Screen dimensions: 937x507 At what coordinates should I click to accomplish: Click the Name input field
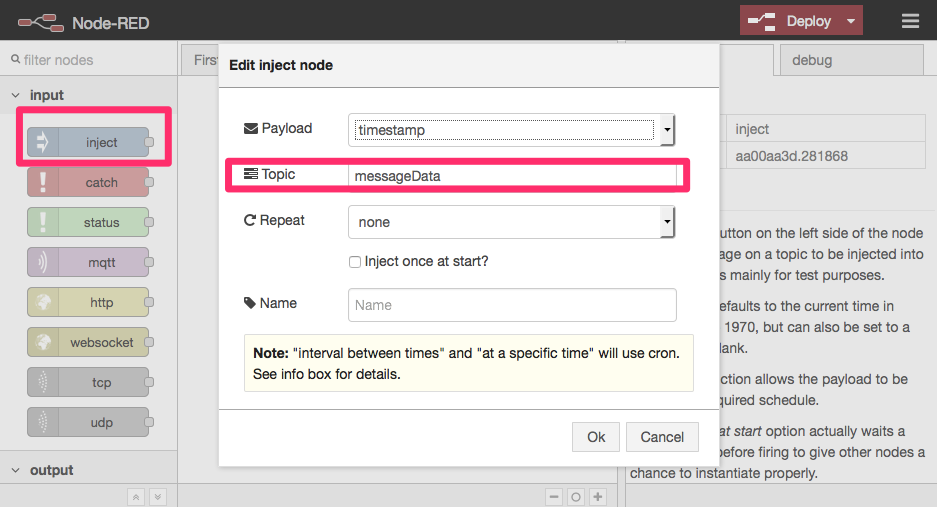512,305
